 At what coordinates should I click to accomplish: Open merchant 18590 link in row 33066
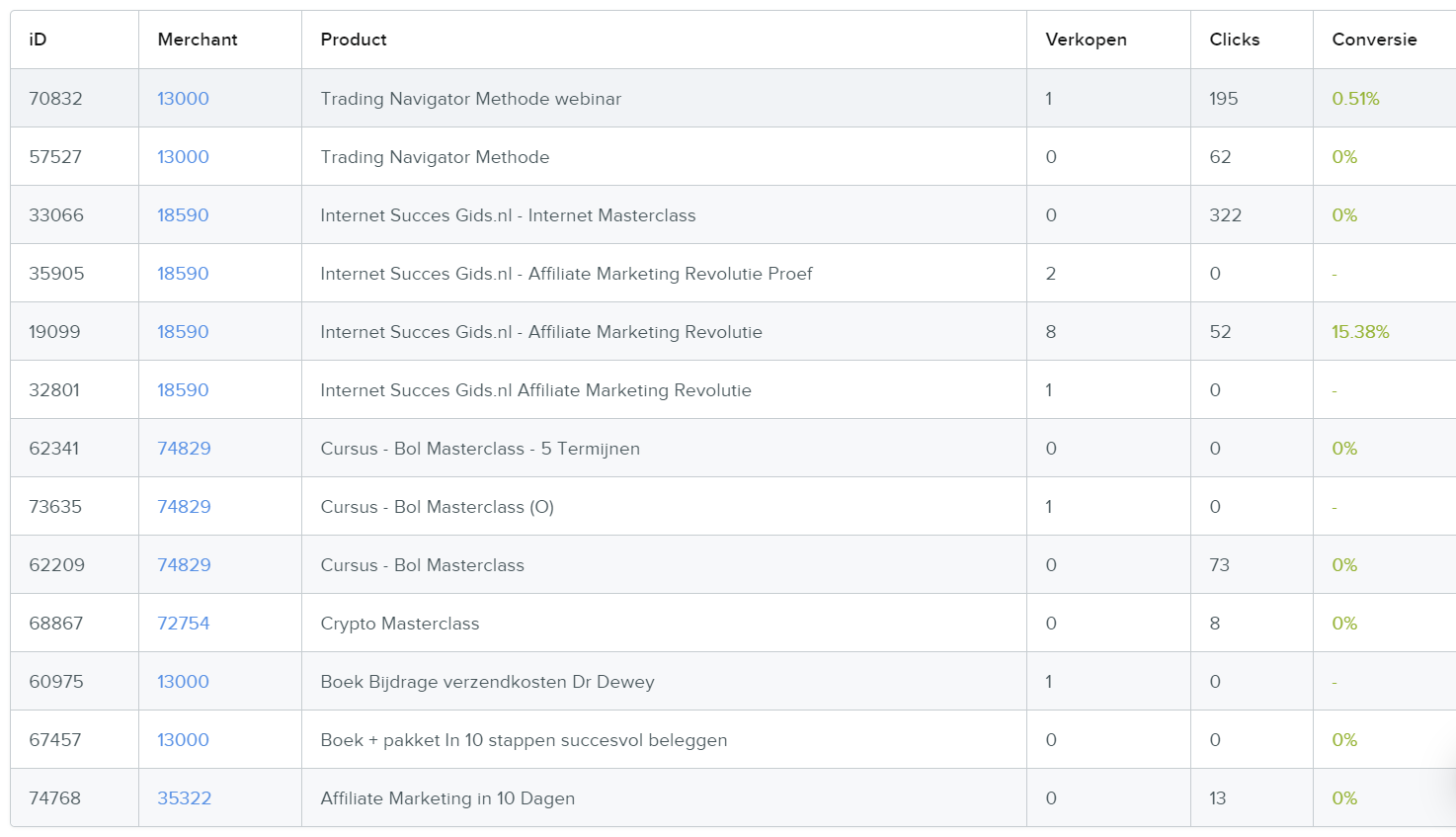183,215
